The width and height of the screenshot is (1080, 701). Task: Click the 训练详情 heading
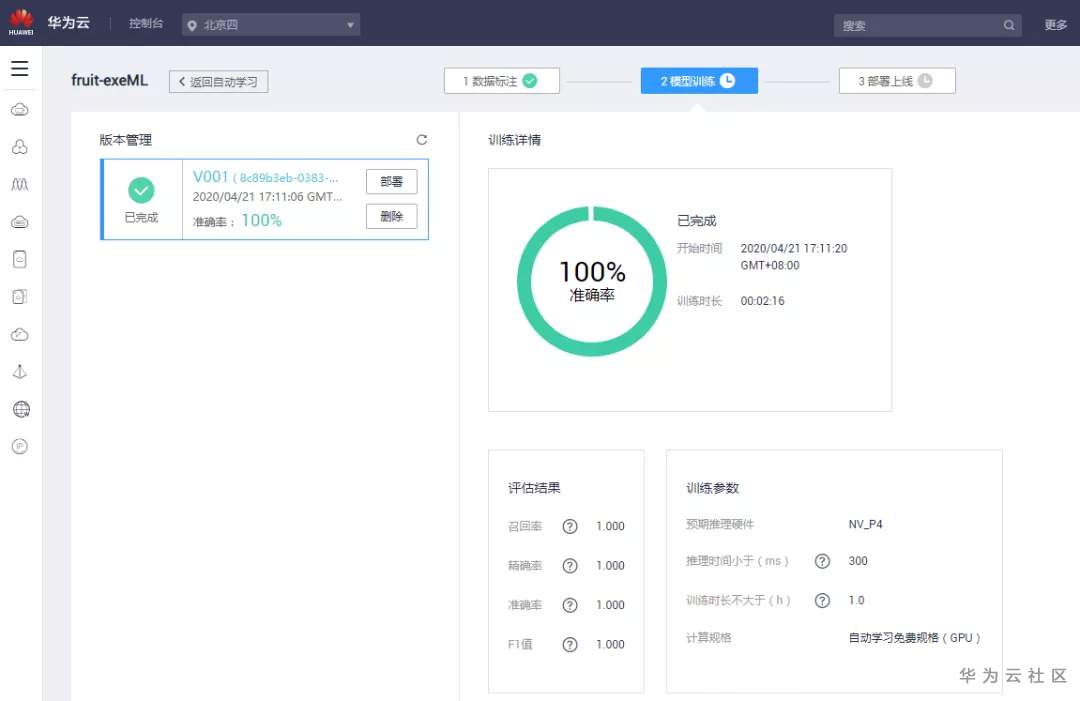(515, 140)
